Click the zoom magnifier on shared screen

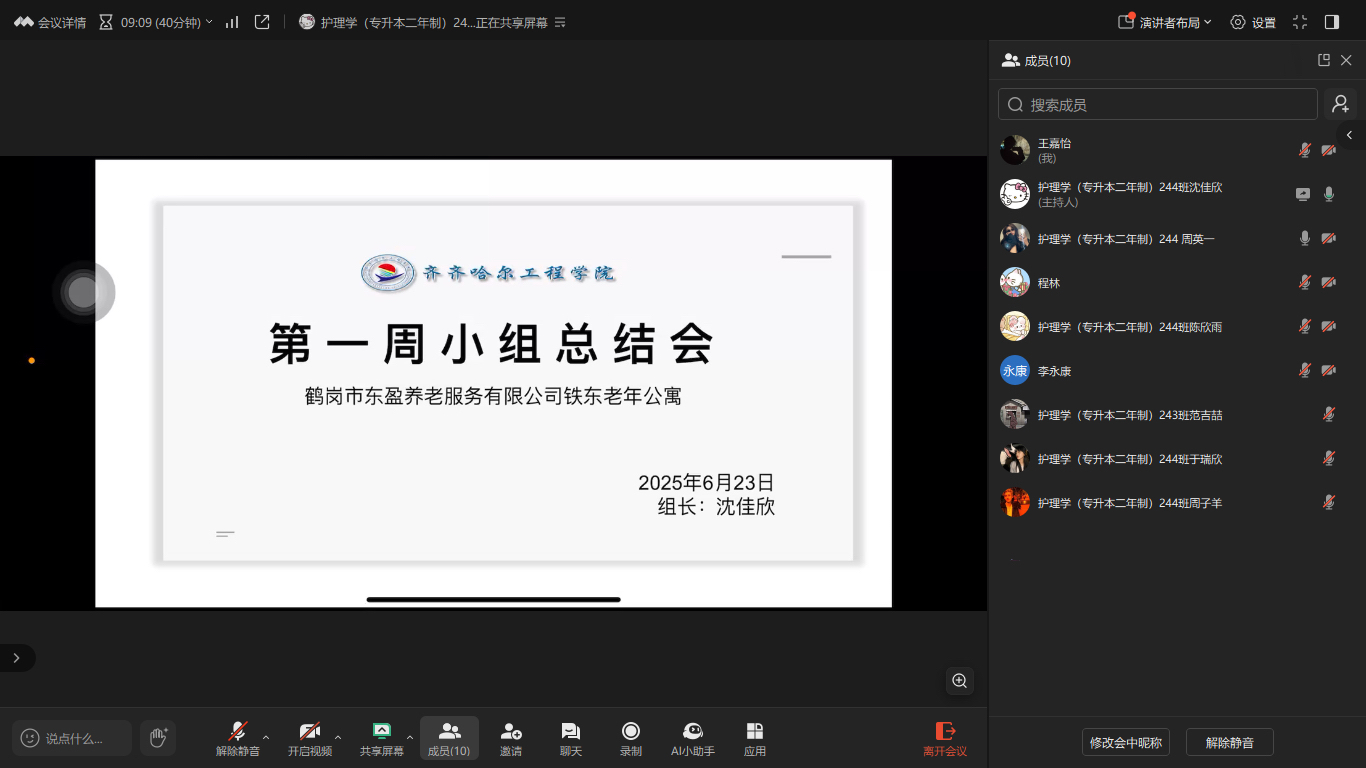959,681
